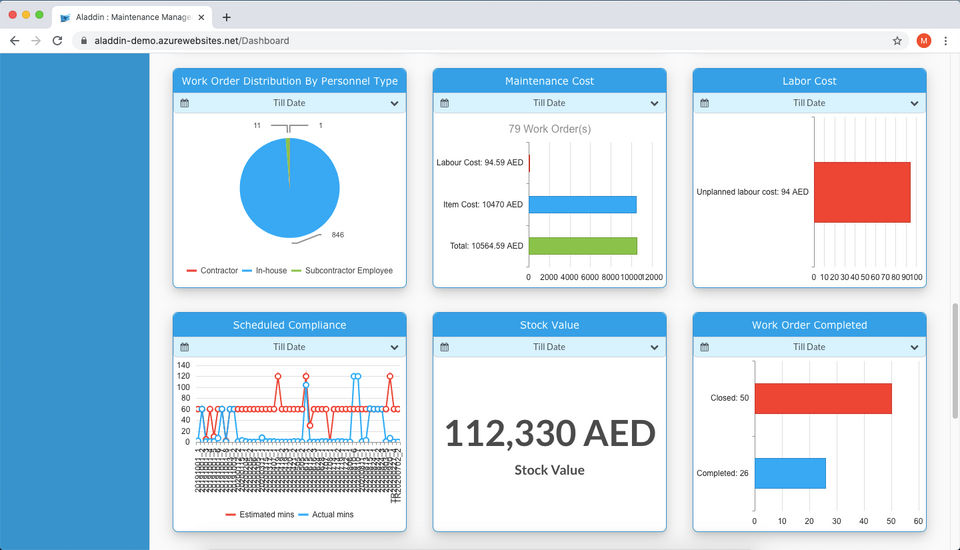Open the Chrome three-dot menu

pos(945,40)
